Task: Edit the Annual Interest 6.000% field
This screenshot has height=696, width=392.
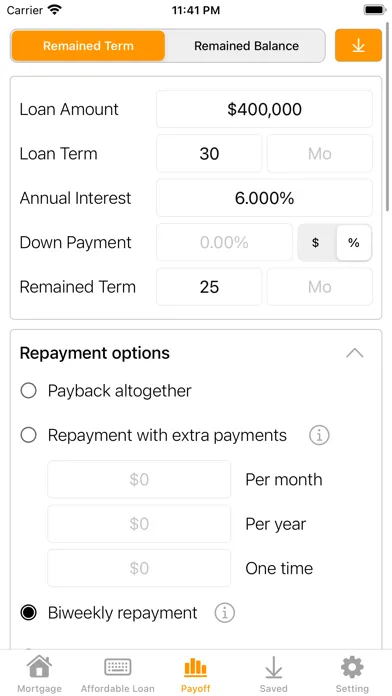Action: (x=265, y=198)
